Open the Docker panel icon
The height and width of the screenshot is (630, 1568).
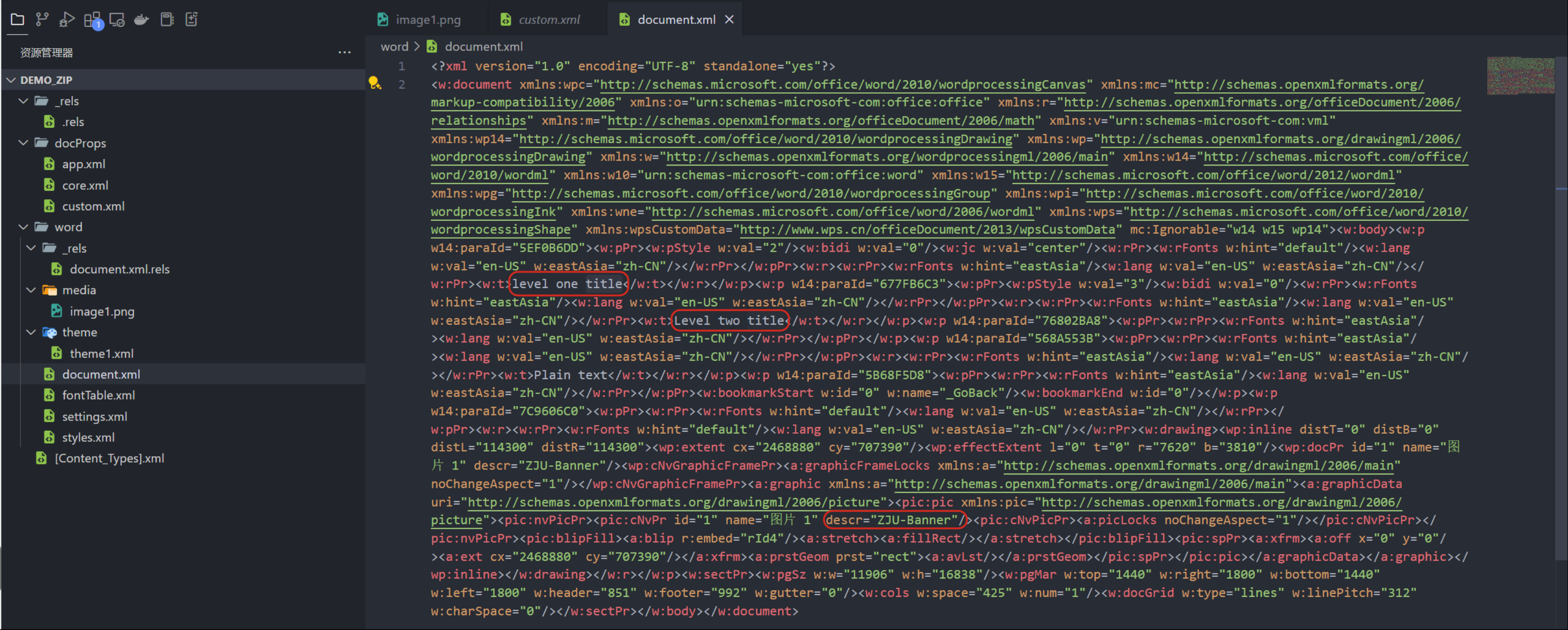[142, 19]
